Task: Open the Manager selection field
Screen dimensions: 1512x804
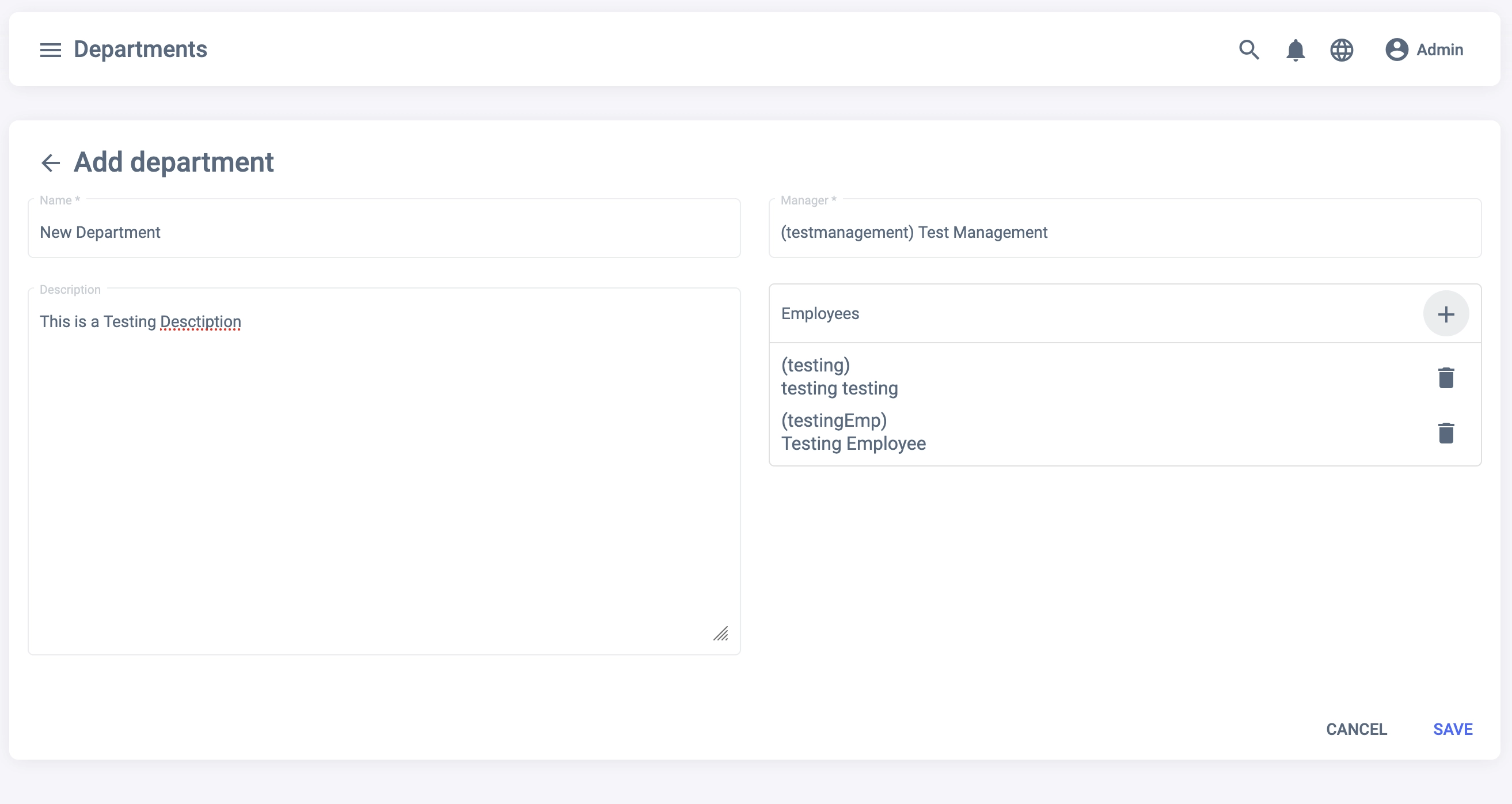Action: pos(1124,233)
